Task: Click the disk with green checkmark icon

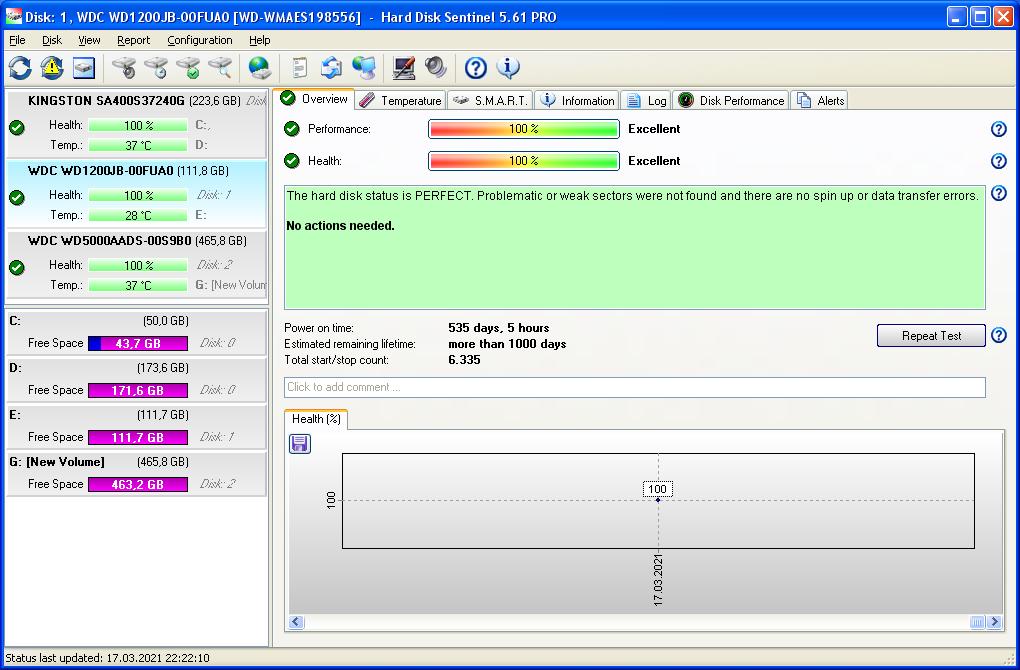Action: [x=189, y=68]
